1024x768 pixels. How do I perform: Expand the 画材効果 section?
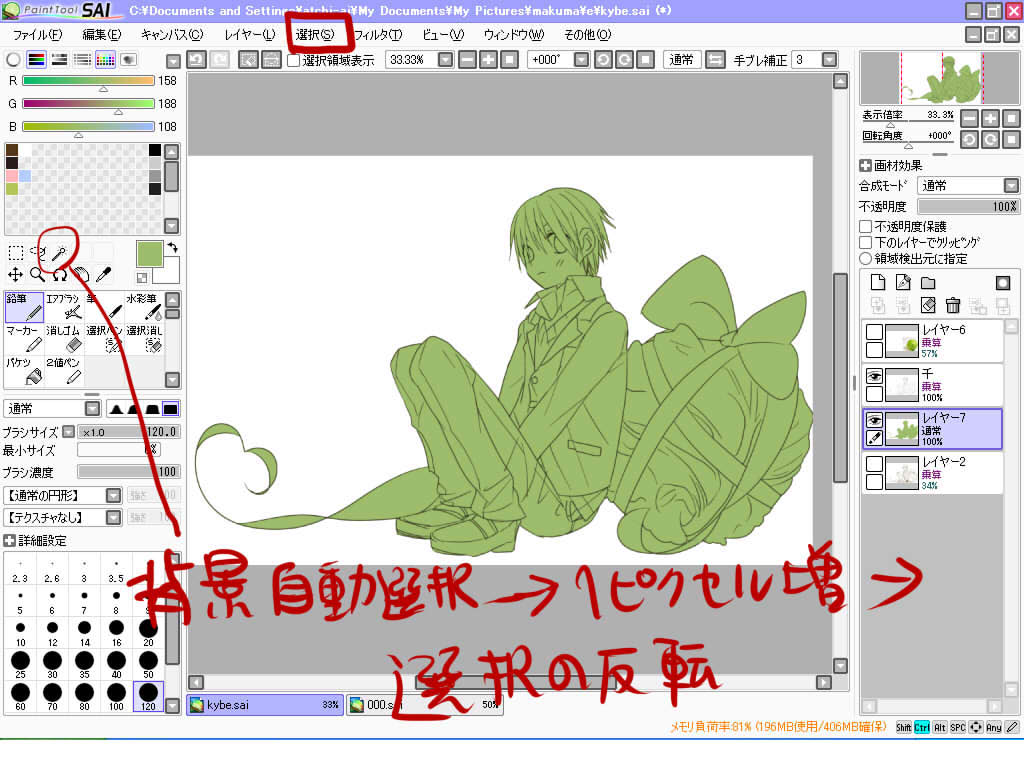coord(865,166)
